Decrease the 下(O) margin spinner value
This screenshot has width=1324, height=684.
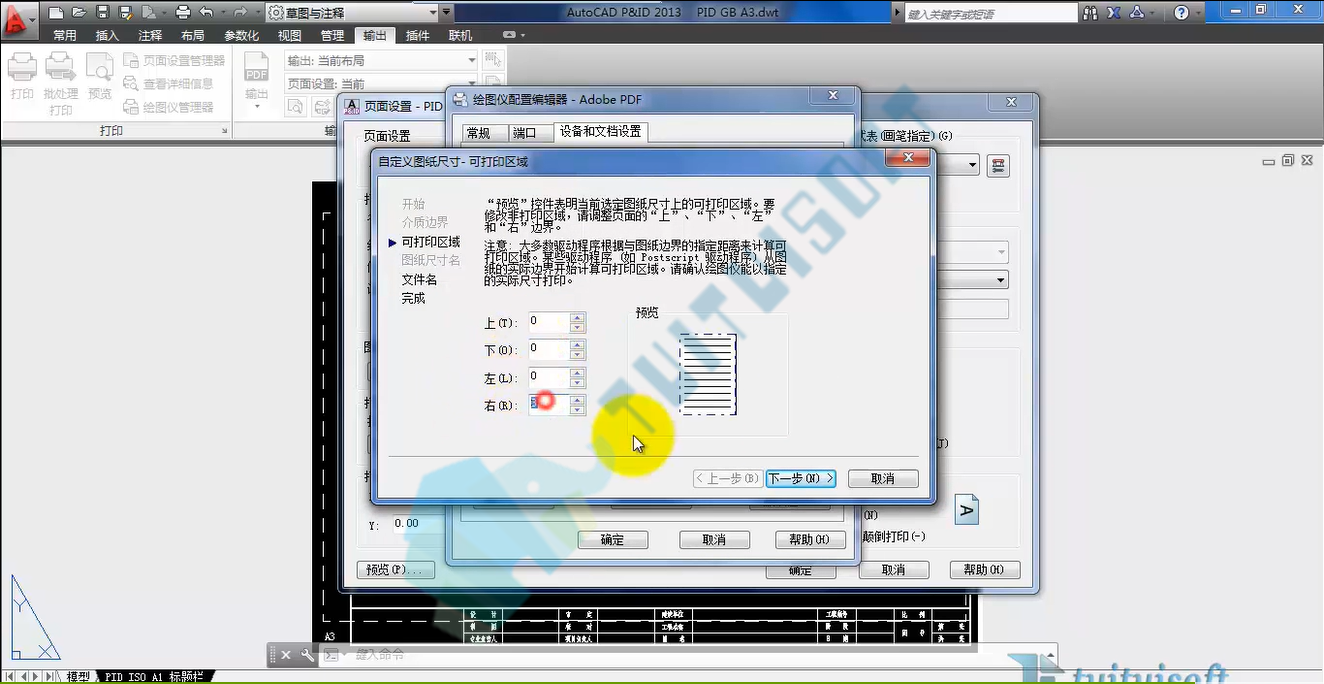point(577,355)
